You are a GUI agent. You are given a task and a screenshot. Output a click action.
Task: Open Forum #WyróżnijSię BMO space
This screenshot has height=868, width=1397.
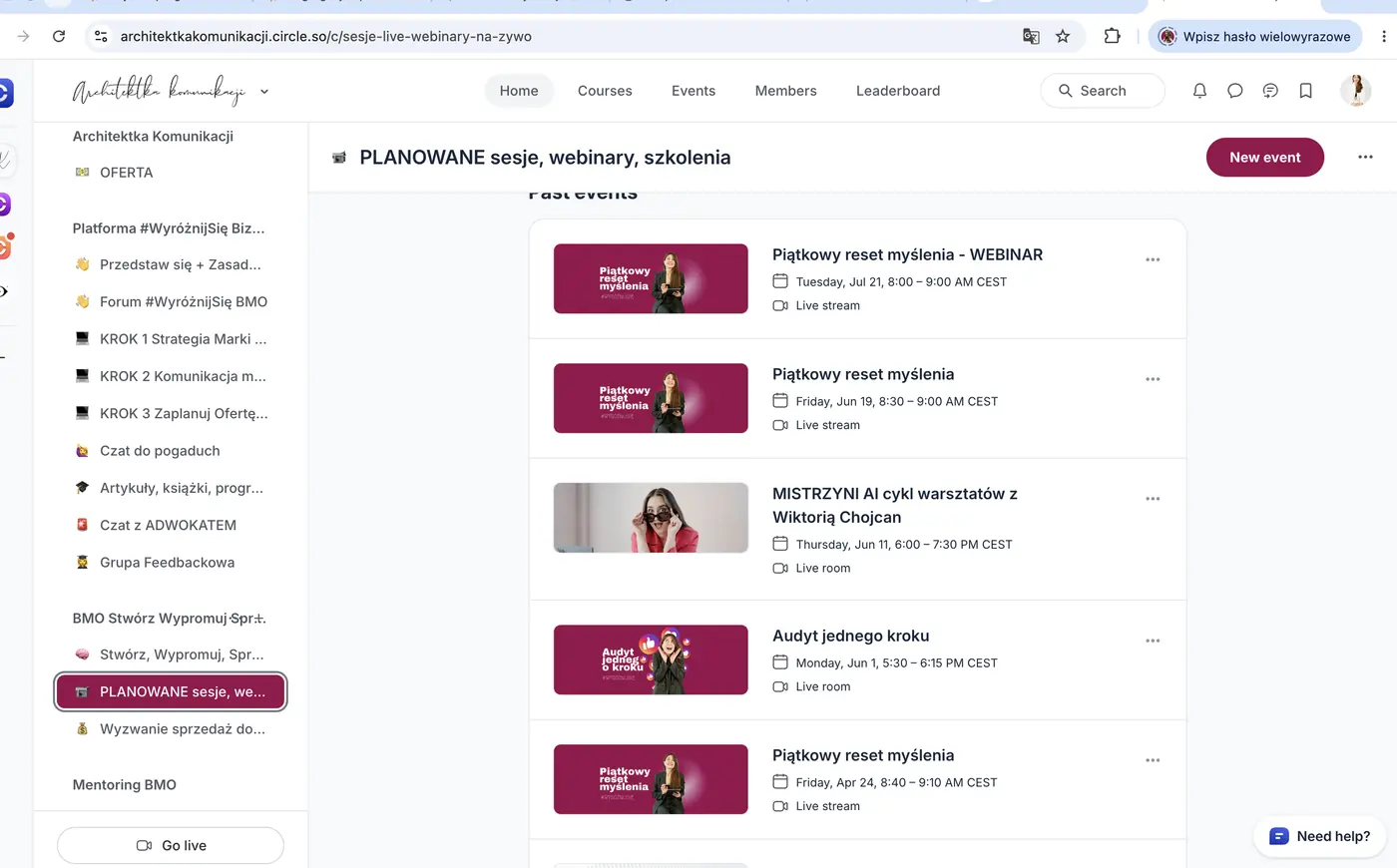pos(171,301)
